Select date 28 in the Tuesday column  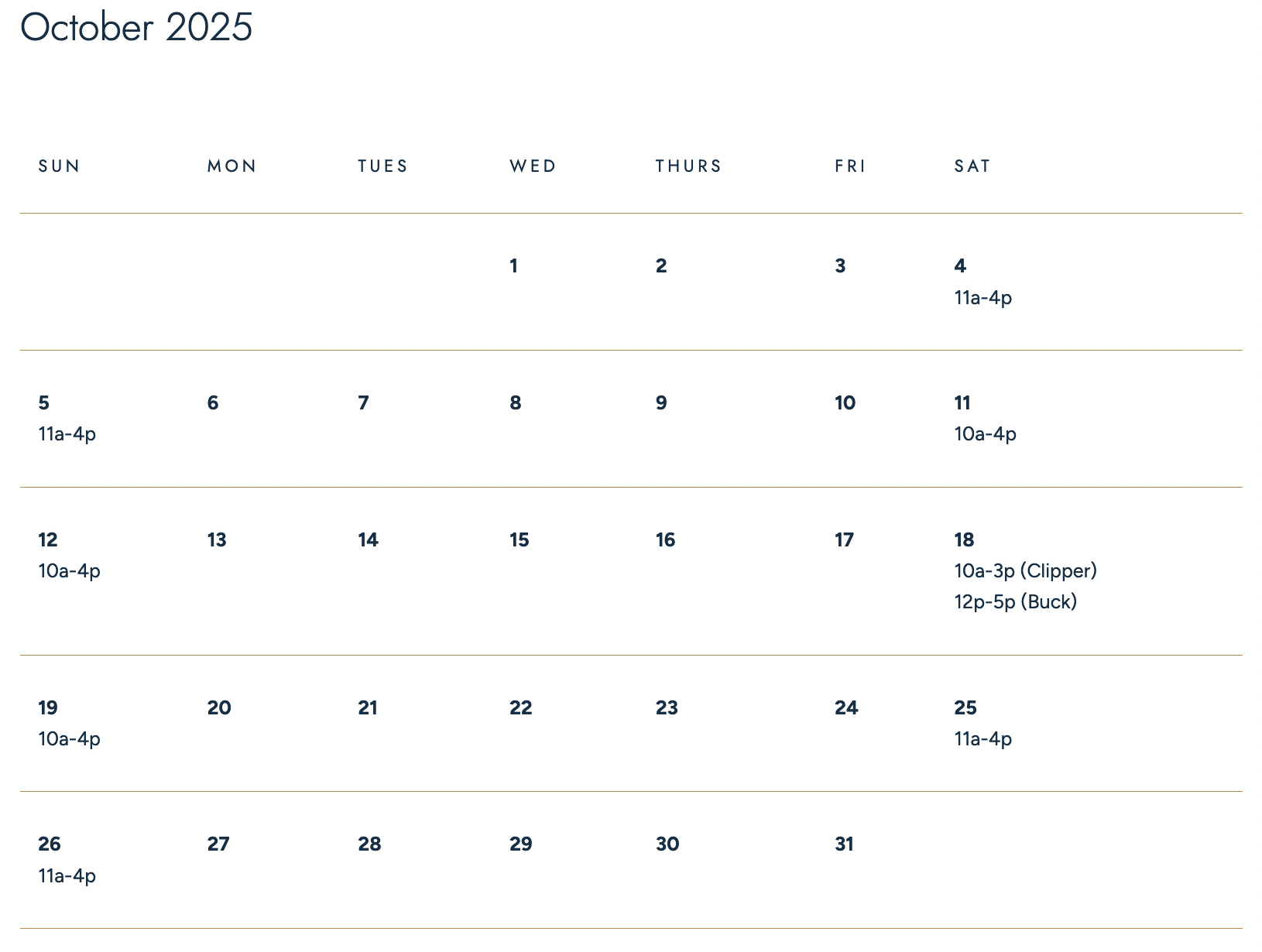point(369,844)
